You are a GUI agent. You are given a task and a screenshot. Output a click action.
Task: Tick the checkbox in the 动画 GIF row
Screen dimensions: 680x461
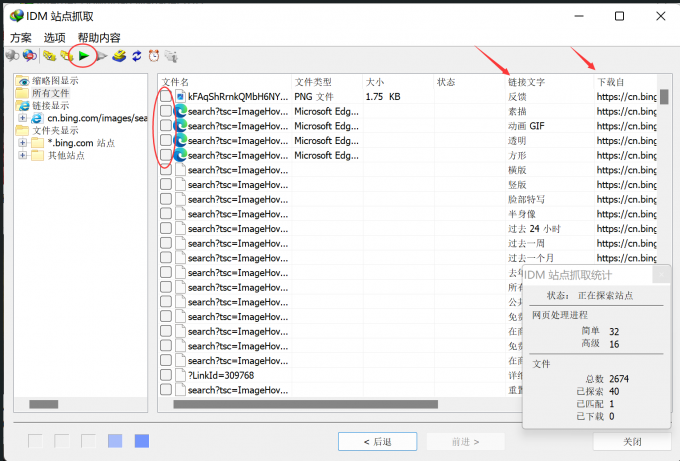click(x=166, y=126)
